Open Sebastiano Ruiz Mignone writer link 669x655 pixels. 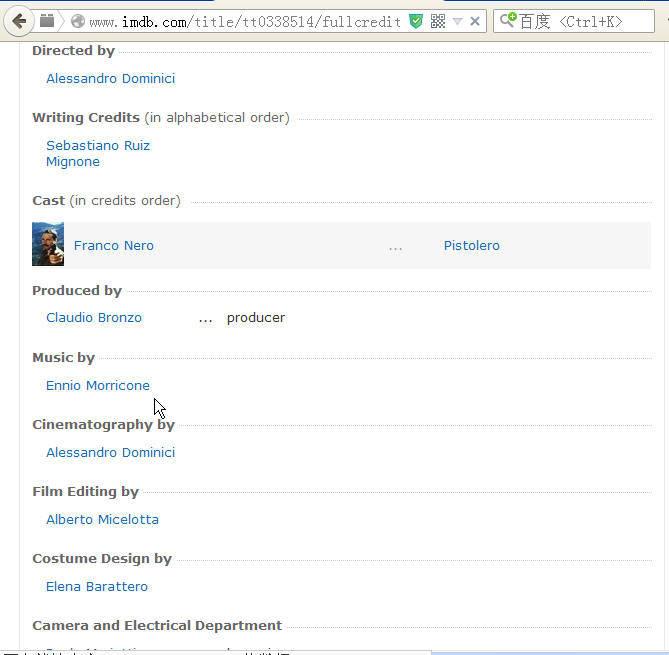coord(98,154)
